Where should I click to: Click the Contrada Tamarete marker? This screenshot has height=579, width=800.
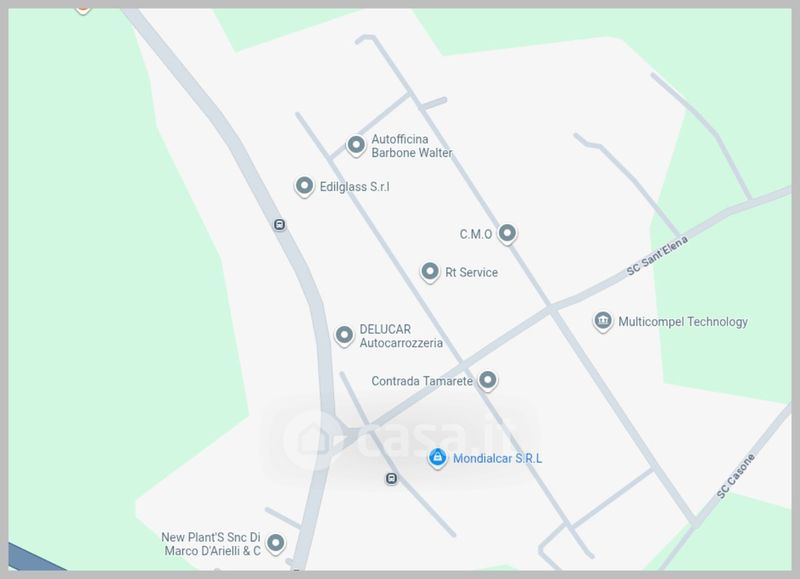[x=488, y=381]
